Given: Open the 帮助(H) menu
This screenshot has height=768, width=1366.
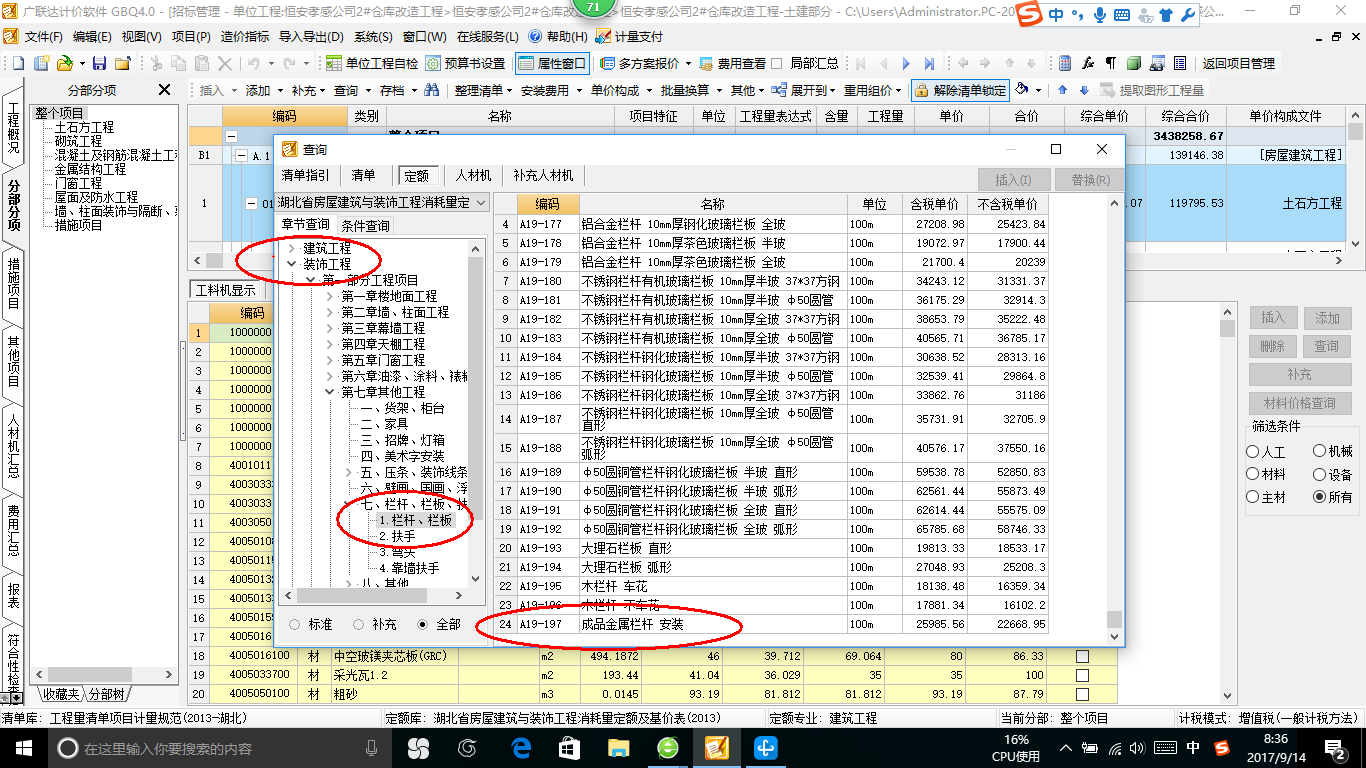Looking at the screenshot, I should [559, 36].
